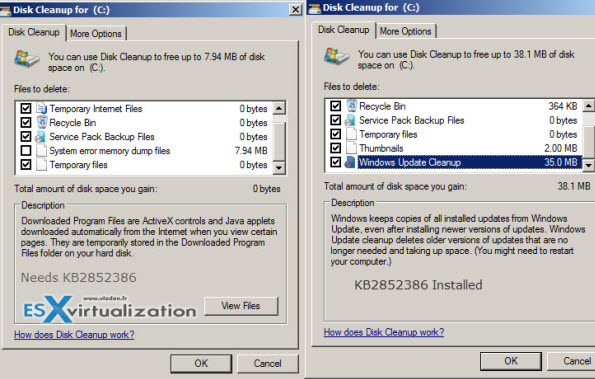The image size is (595, 379).
Task: Click the Service Pack Backup Files icon in left window
Action: (41, 137)
